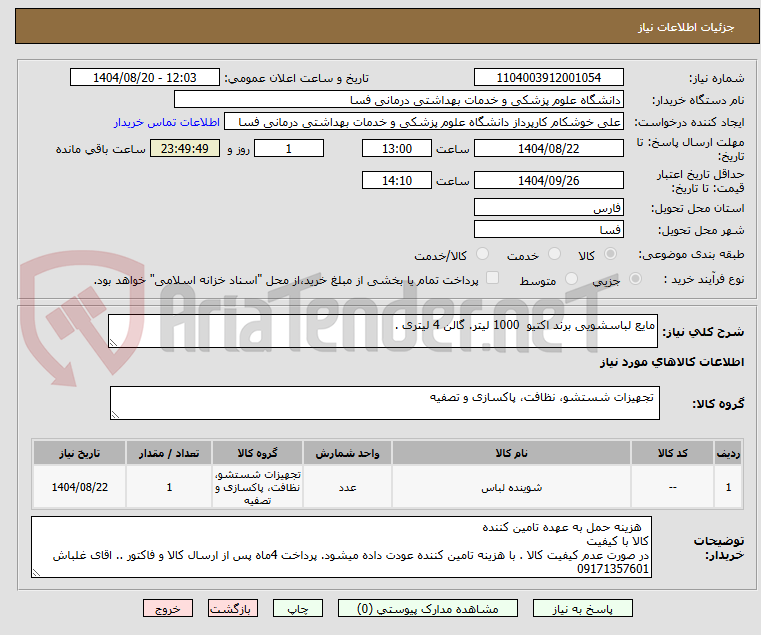Click the announcement date field 1404/08/20 - 12:03
Screen dimensions: 761x635
(145, 78)
